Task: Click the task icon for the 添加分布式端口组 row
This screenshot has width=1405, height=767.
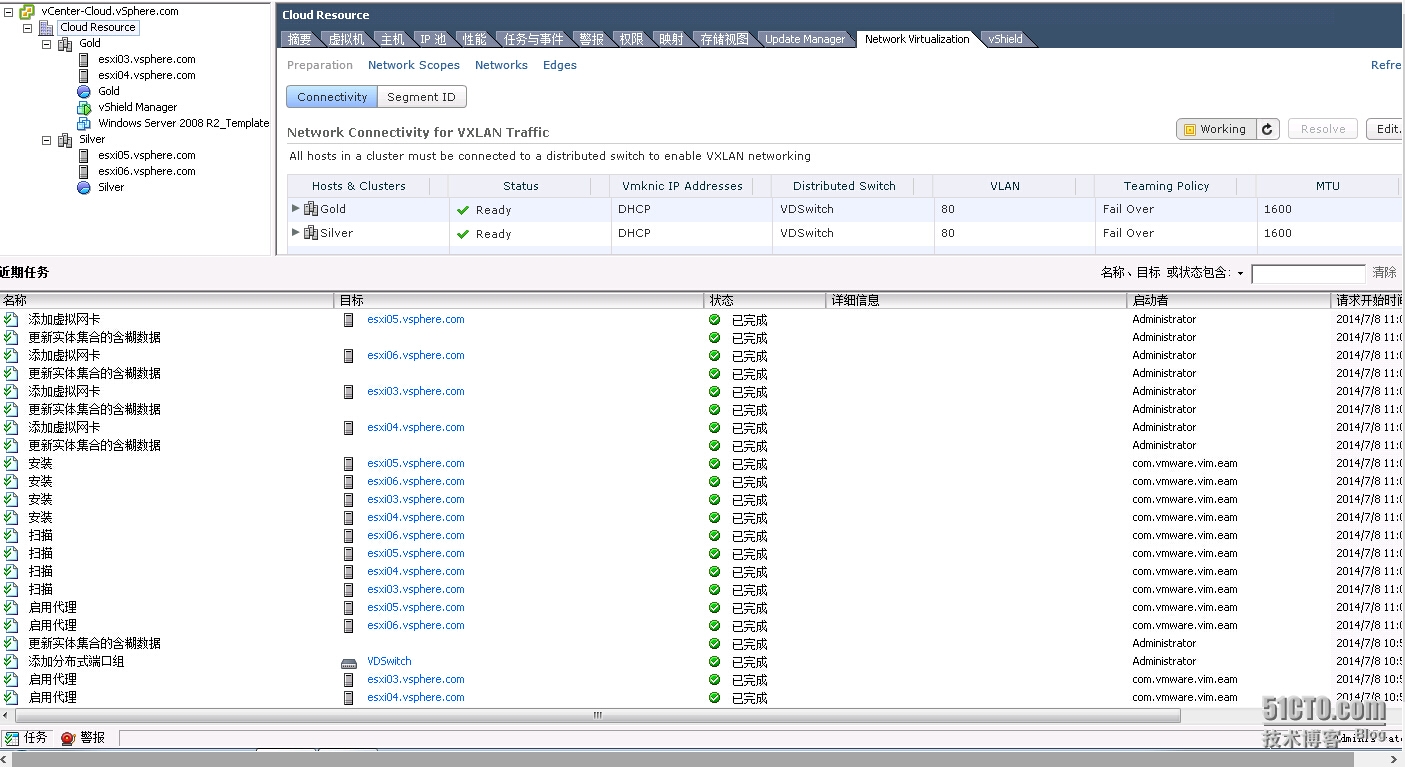Action: [11, 662]
